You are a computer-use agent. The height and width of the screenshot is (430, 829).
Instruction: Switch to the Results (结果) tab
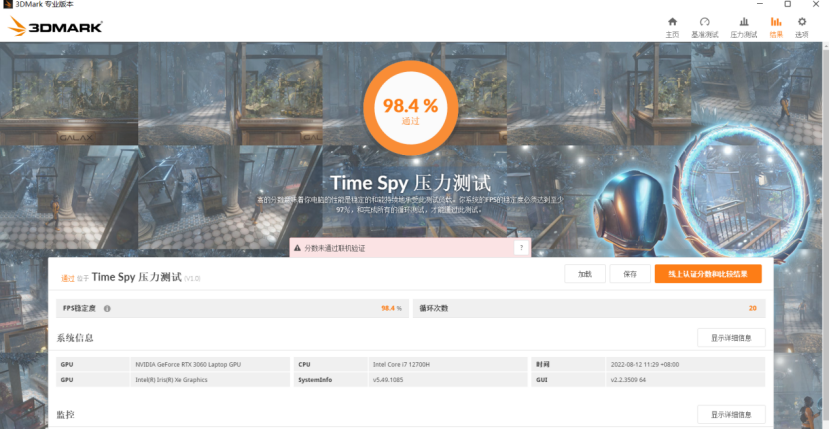[x=776, y=28]
